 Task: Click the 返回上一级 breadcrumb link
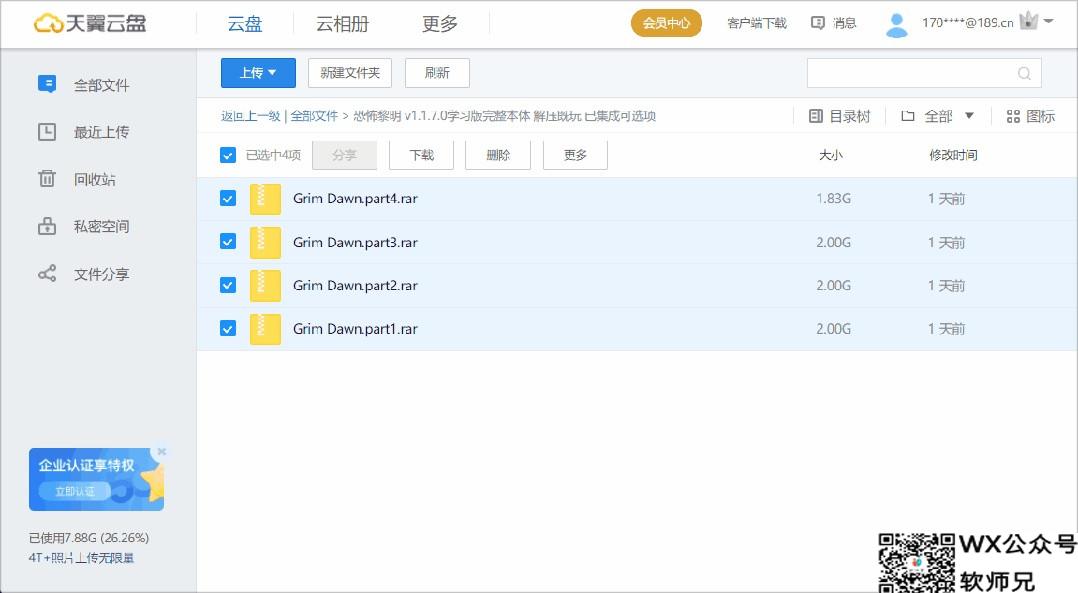[x=250, y=115]
